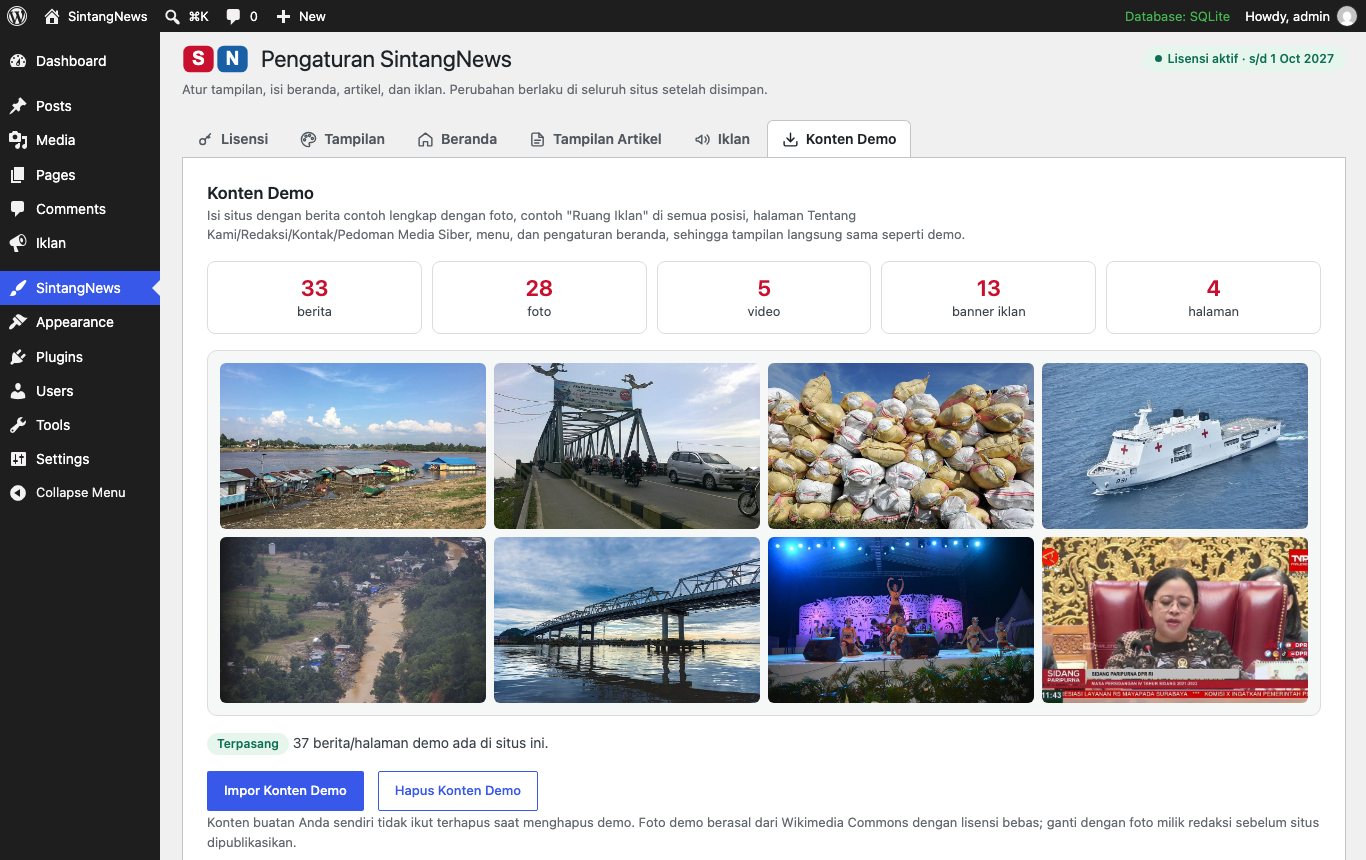
Task: Click the 13 banner iklan stat card
Action: tap(988, 298)
